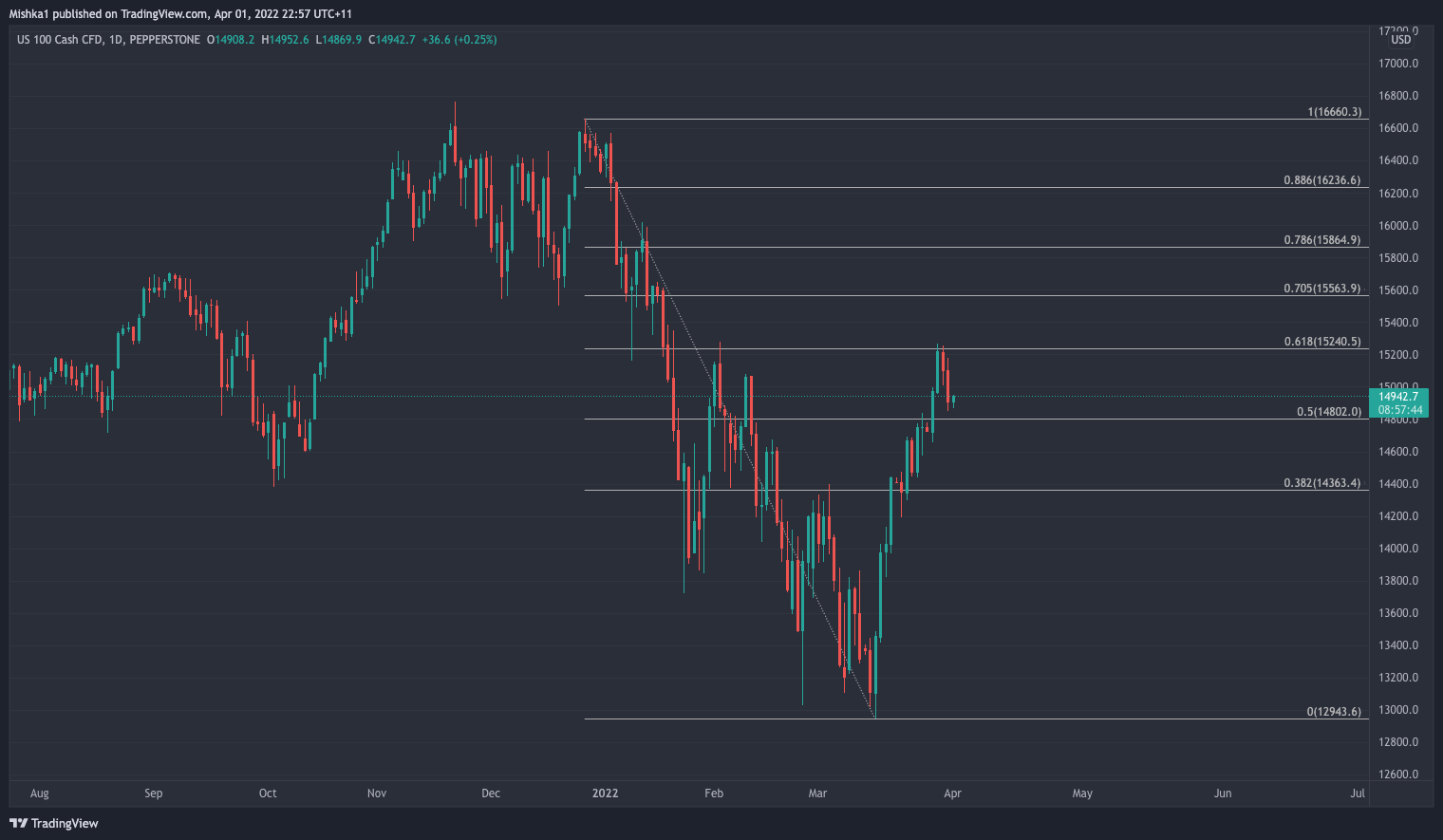Click the Feb label on time axis
The image size is (1443, 840).
click(x=714, y=793)
